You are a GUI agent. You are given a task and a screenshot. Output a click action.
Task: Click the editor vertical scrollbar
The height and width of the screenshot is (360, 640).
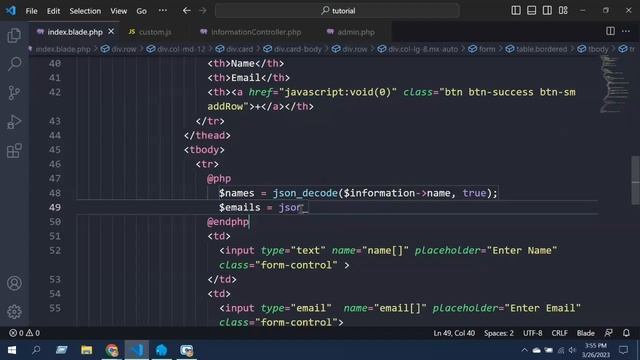click(x=636, y=180)
